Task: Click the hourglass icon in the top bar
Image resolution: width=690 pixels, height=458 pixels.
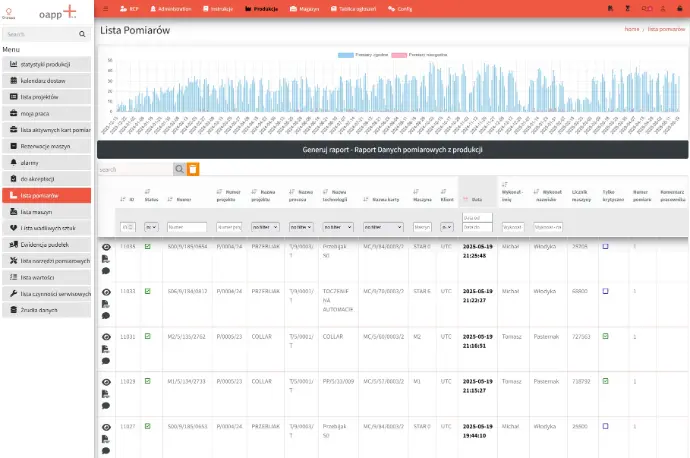Action: click(628, 8)
